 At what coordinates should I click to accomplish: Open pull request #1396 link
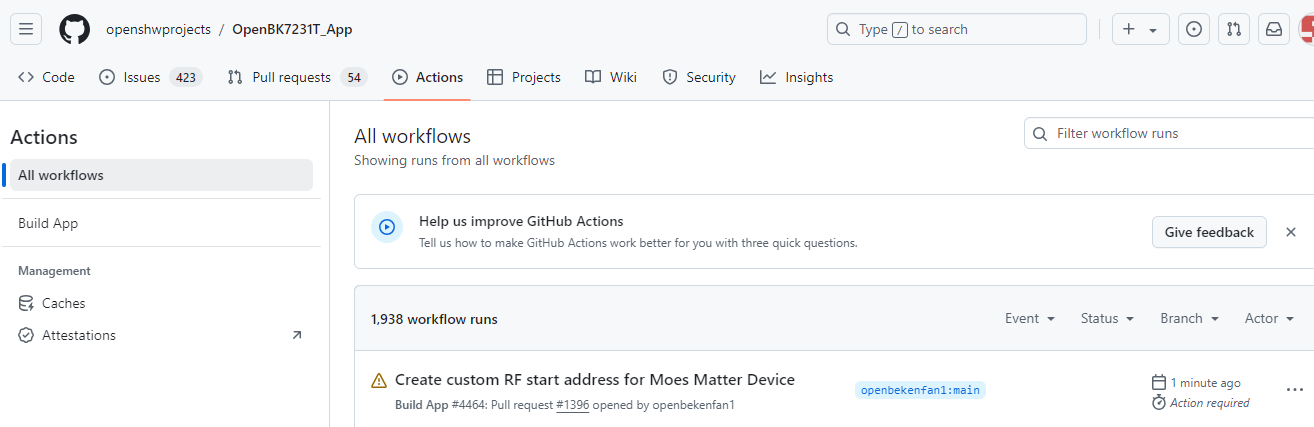[573, 405]
